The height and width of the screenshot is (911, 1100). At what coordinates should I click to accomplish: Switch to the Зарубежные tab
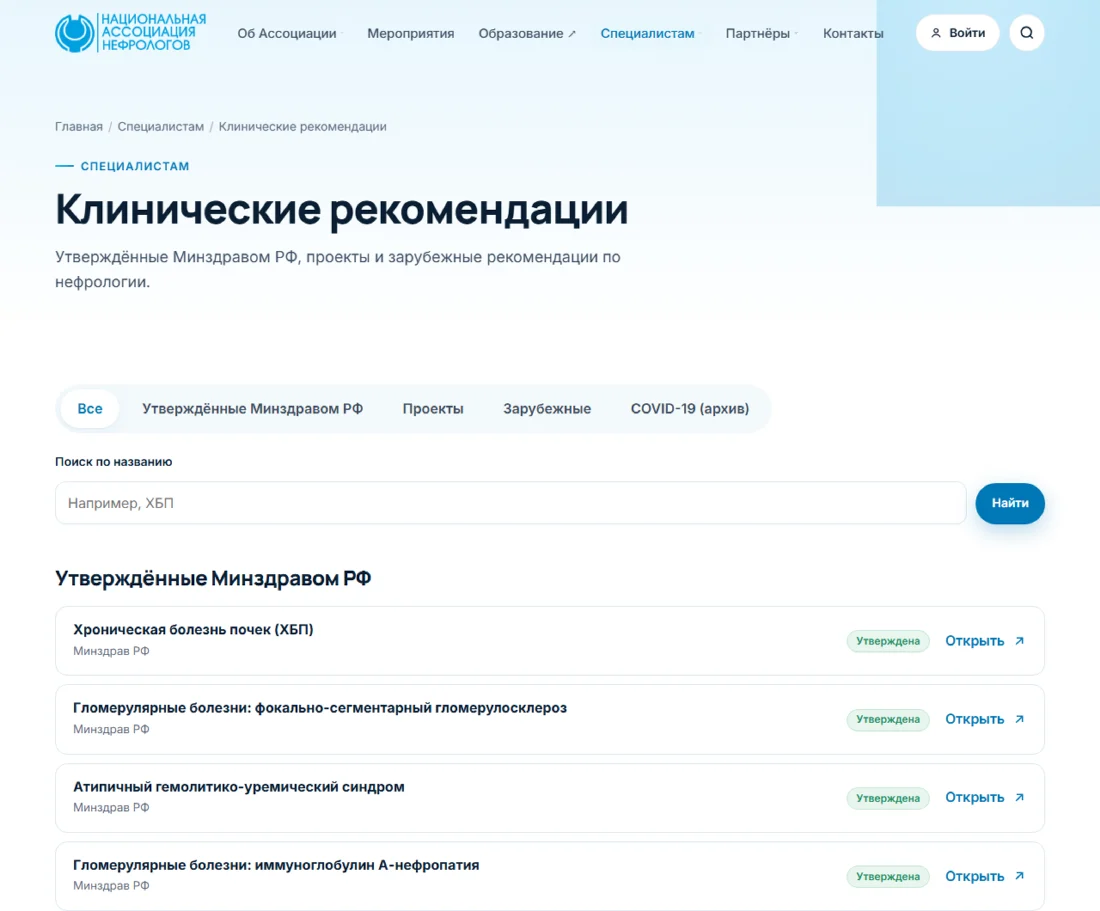(547, 409)
